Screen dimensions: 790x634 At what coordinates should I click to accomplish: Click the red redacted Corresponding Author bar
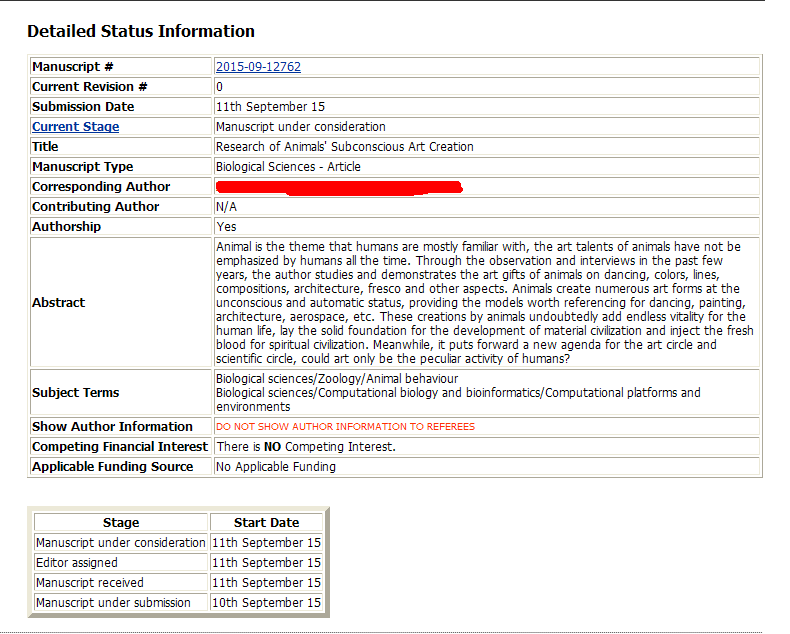click(338, 187)
